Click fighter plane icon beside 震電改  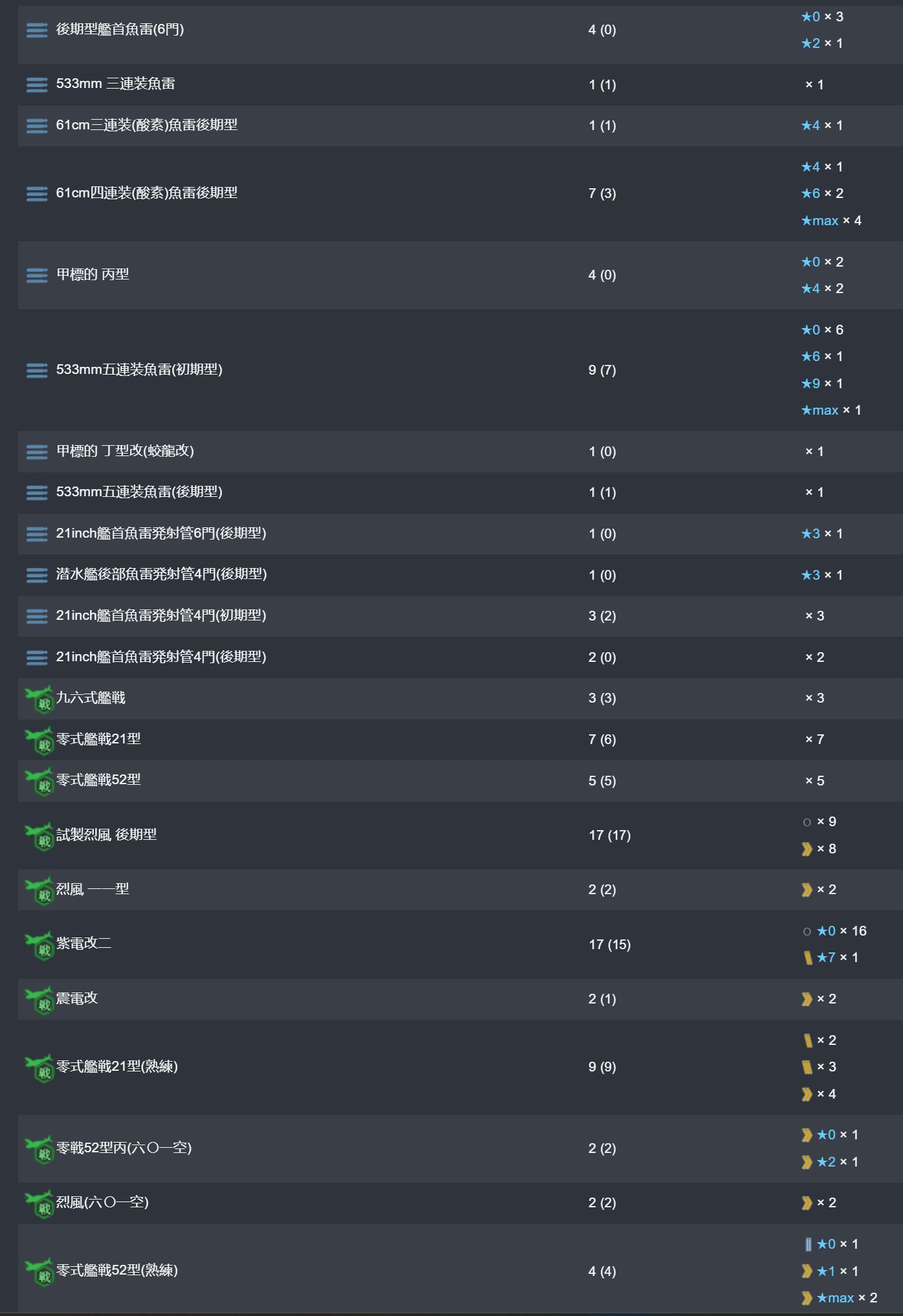(39, 1000)
